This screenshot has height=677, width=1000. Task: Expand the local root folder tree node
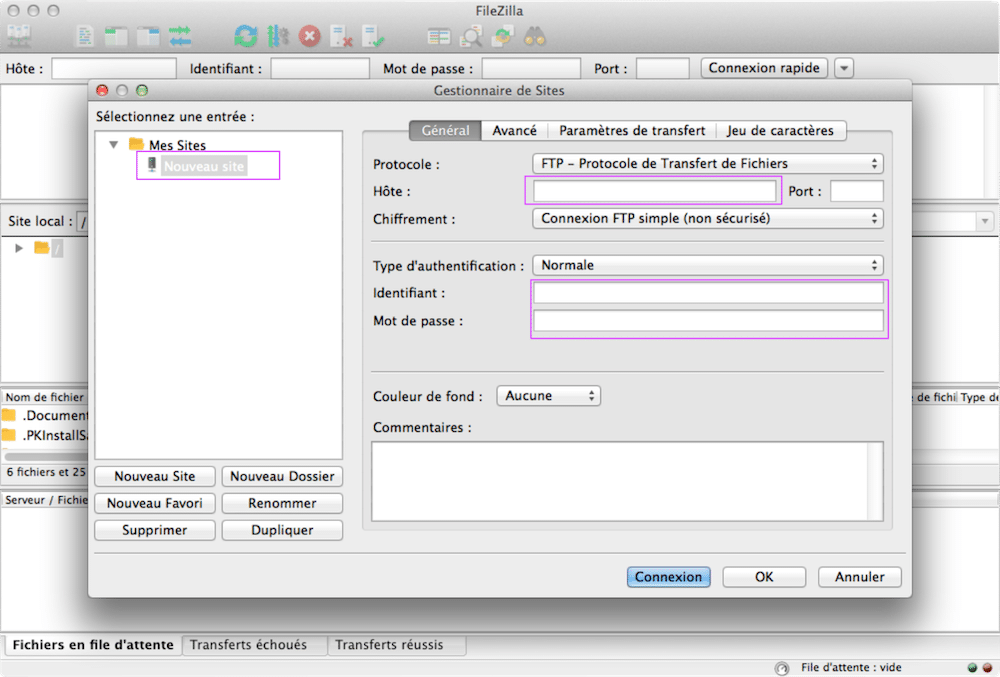[x=19, y=248]
